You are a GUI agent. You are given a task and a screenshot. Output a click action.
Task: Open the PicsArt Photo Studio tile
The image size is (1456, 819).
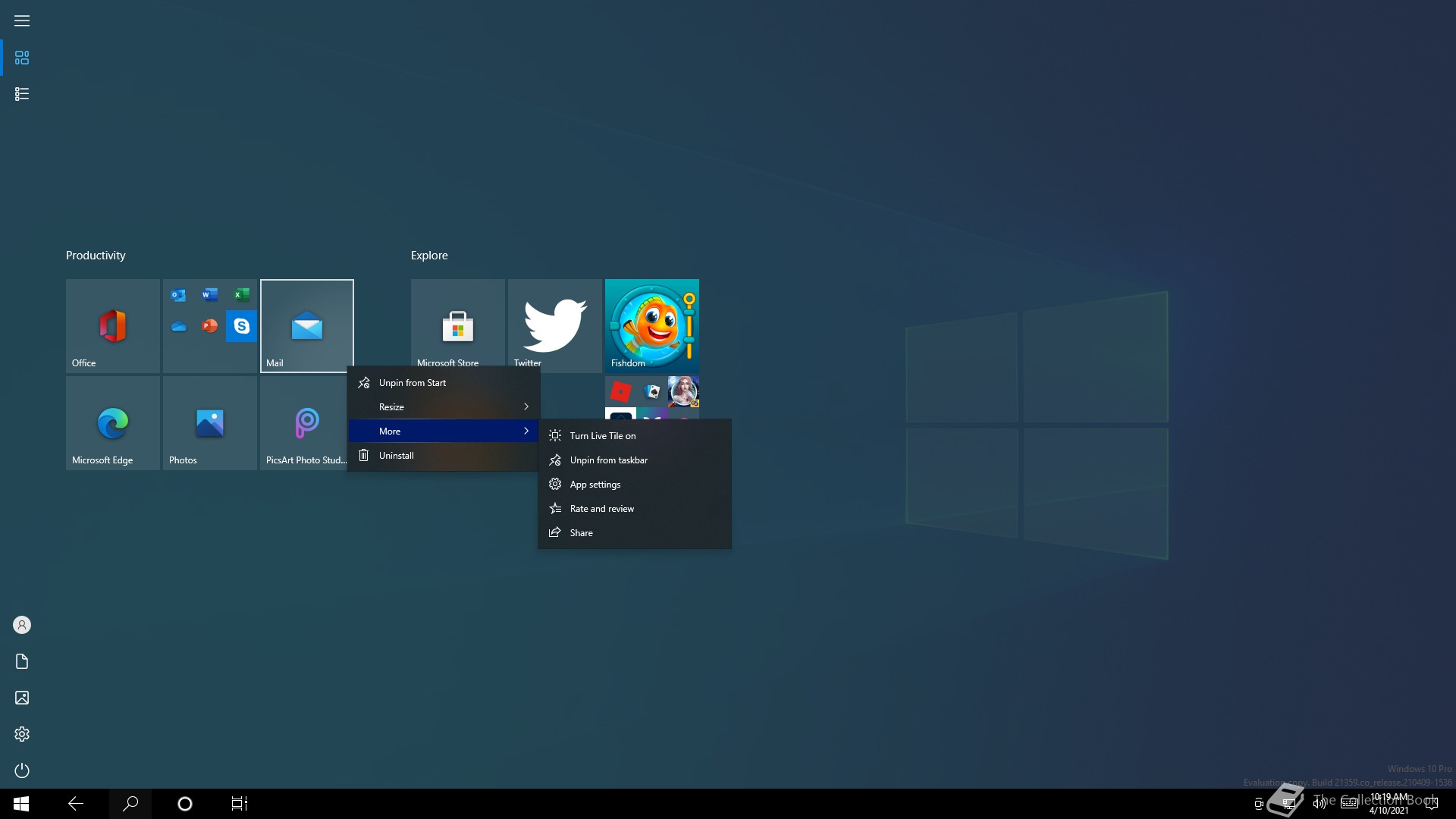tap(303, 423)
